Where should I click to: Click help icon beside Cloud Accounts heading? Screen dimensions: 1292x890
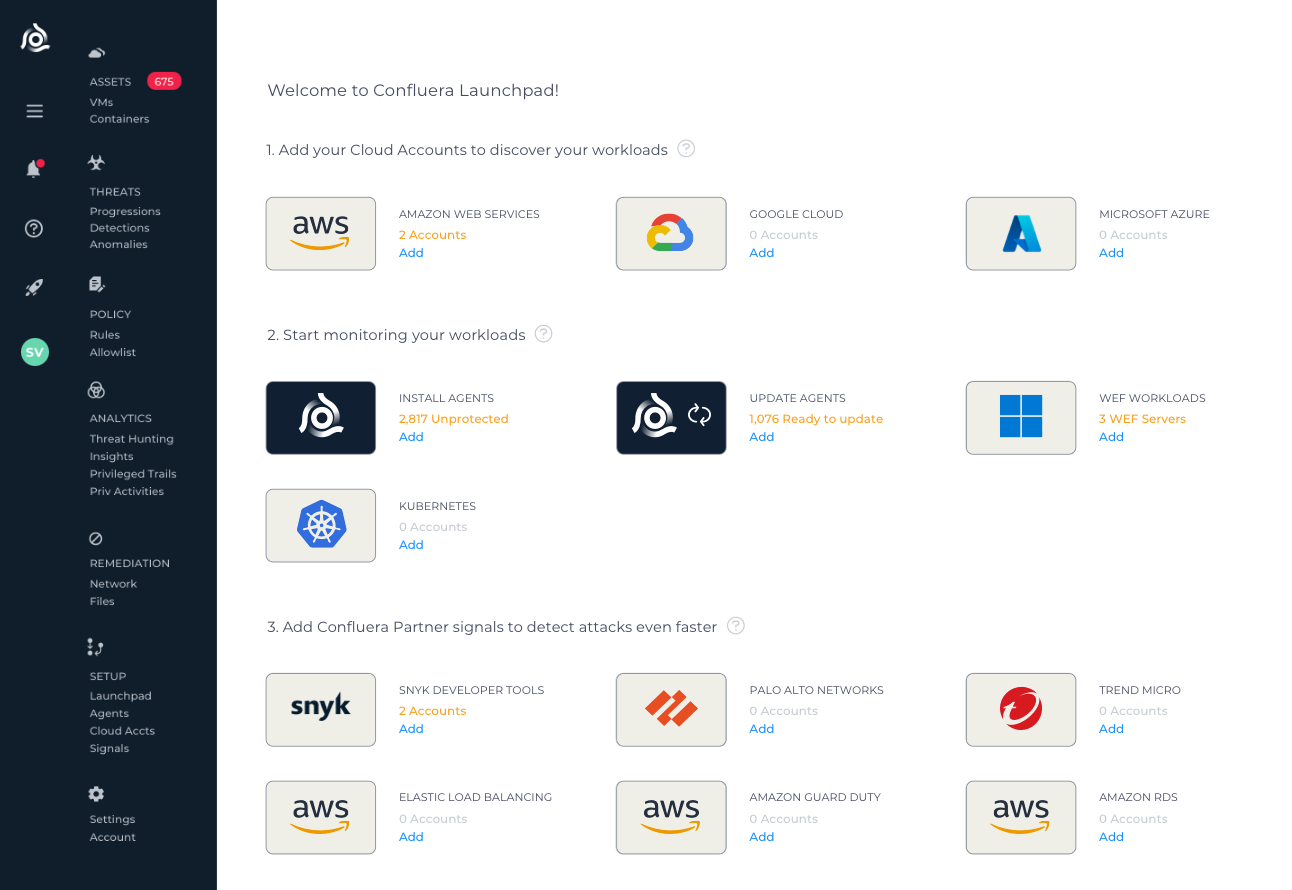(686, 149)
